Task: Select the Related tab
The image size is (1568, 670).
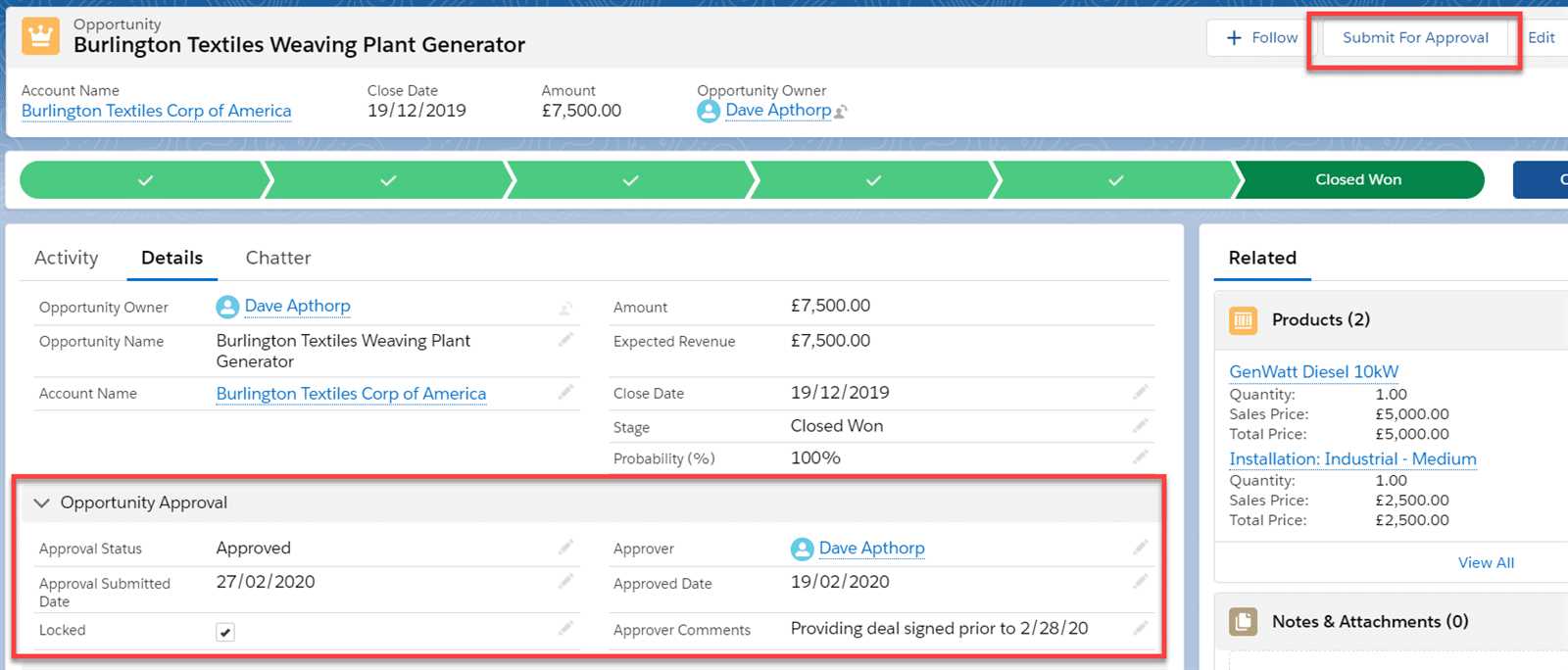Action: coord(1262,258)
